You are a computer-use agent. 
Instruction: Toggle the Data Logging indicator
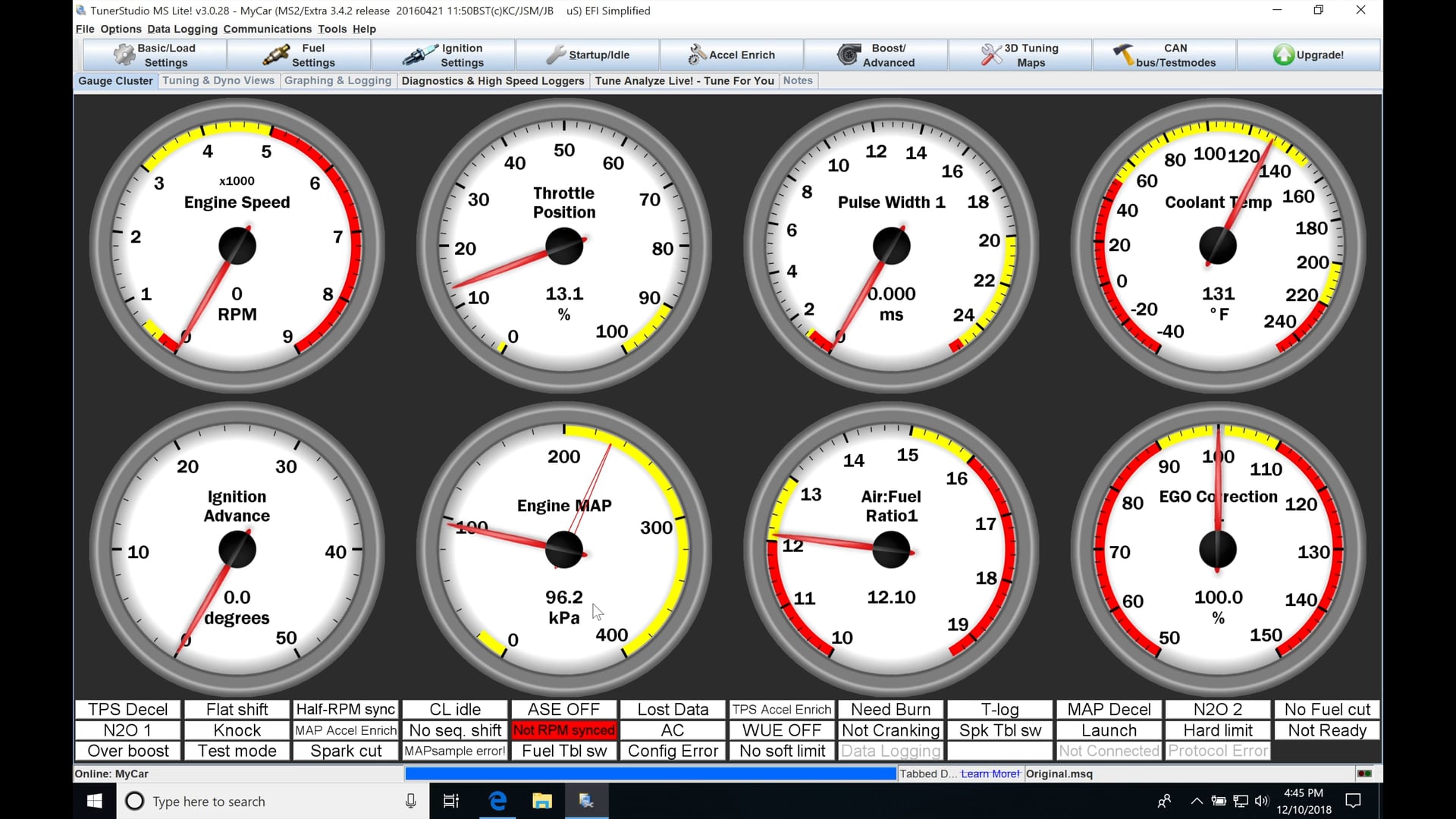click(890, 751)
